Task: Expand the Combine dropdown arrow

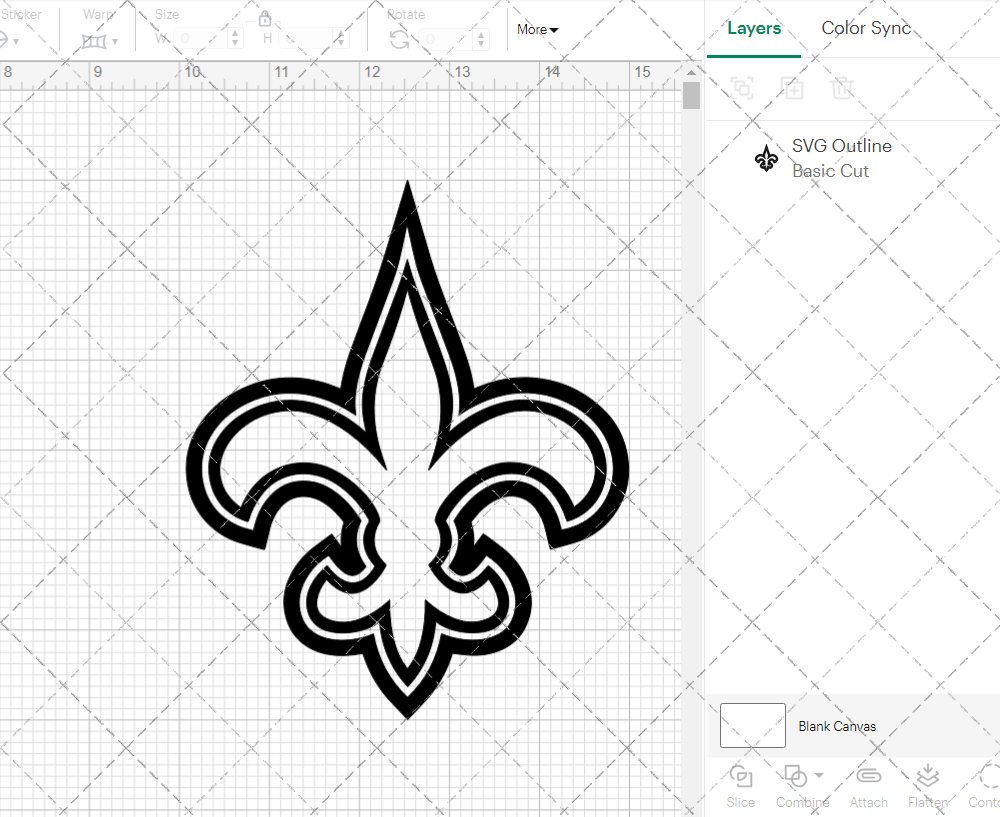Action: tap(819, 775)
